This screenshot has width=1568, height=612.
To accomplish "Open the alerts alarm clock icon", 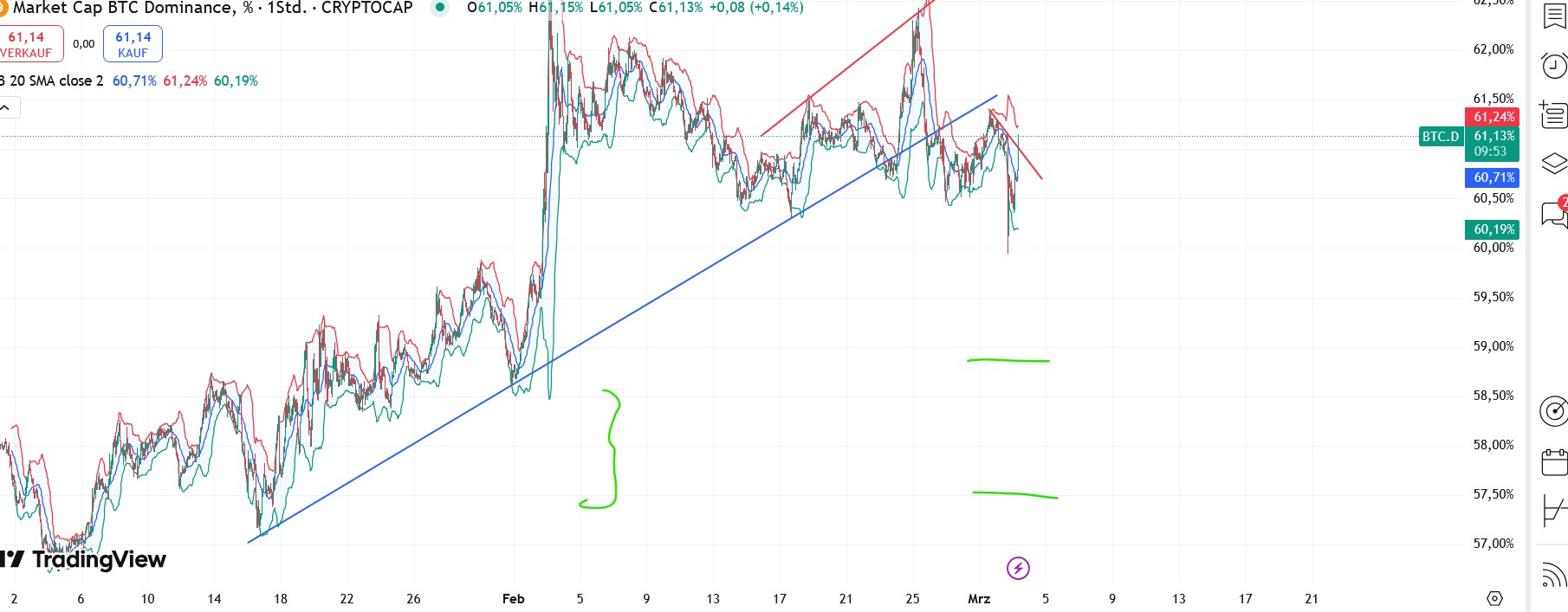I will point(1555,66).
